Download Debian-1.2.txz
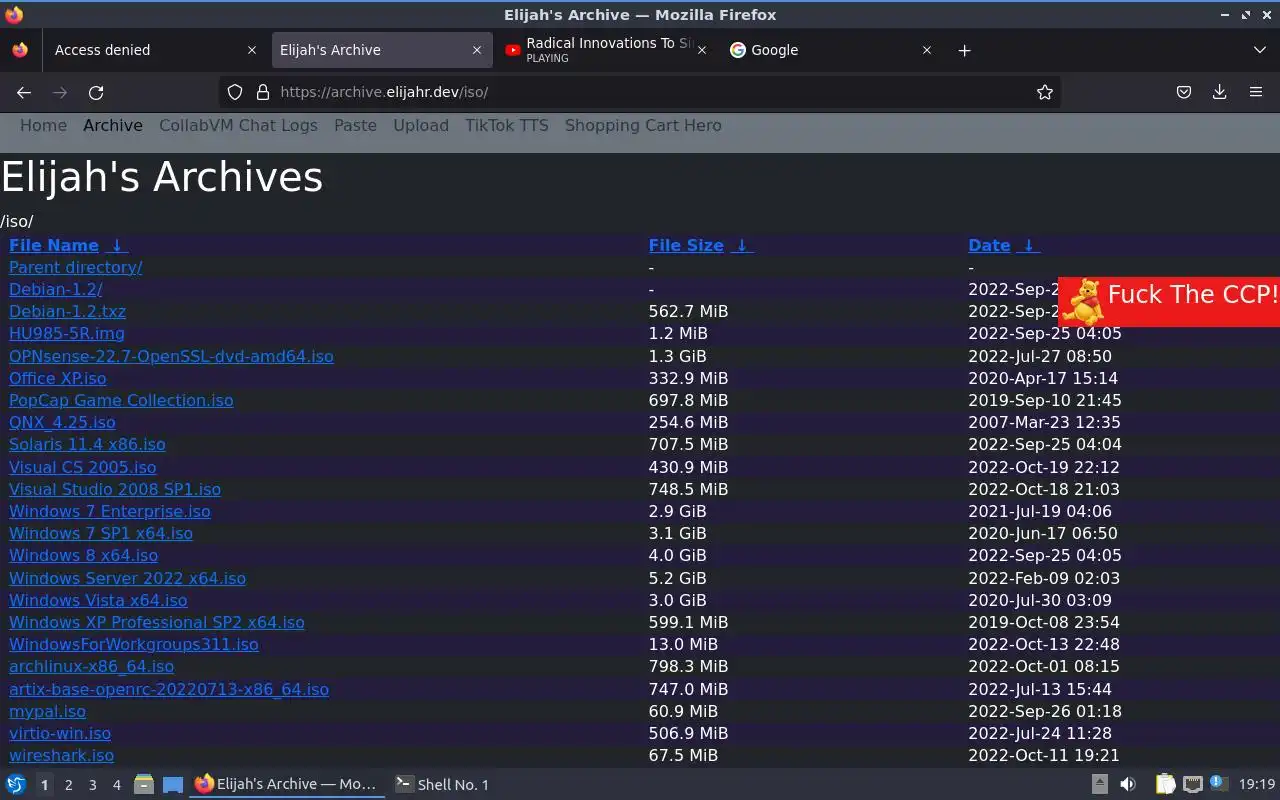 point(67,311)
